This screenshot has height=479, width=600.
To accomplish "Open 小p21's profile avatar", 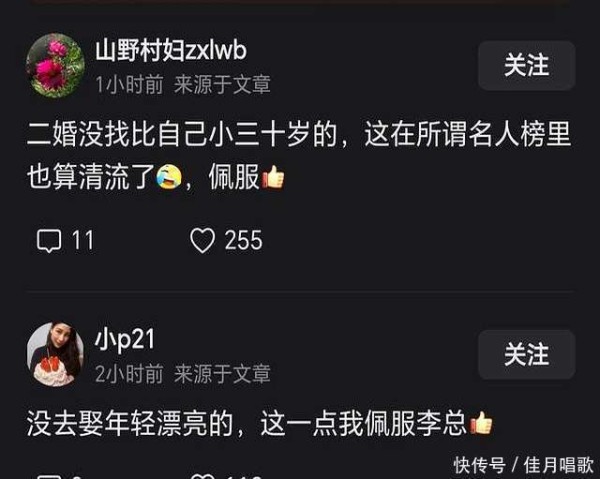I will point(55,354).
